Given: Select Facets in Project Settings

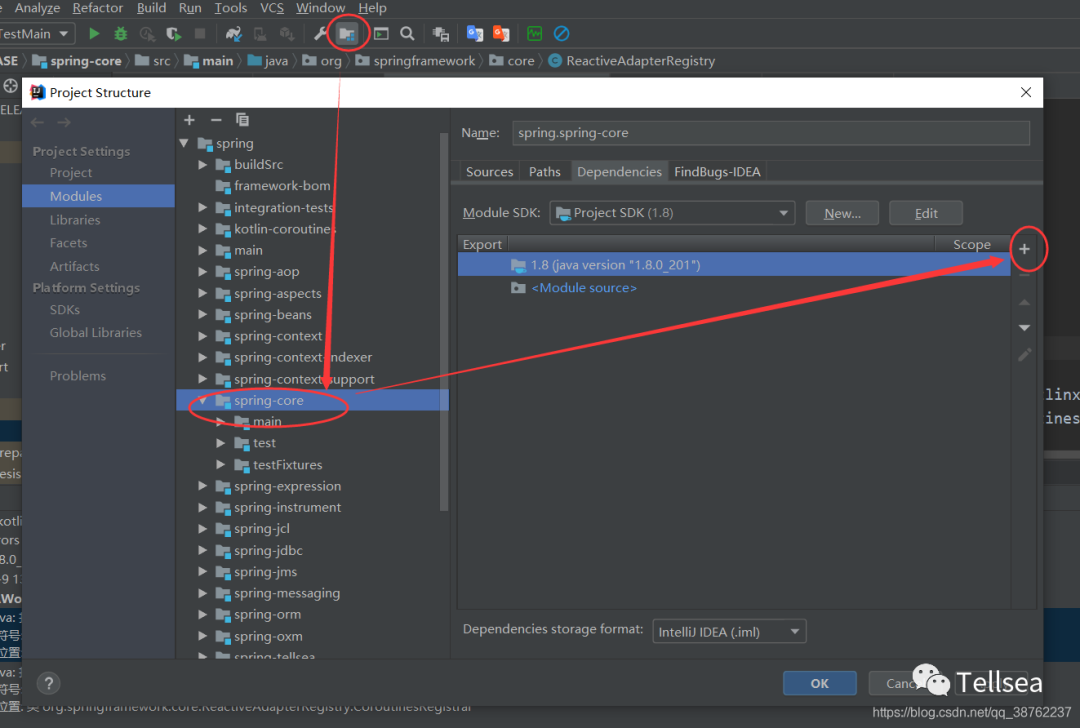Looking at the screenshot, I should pyautogui.click(x=69, y=242).
